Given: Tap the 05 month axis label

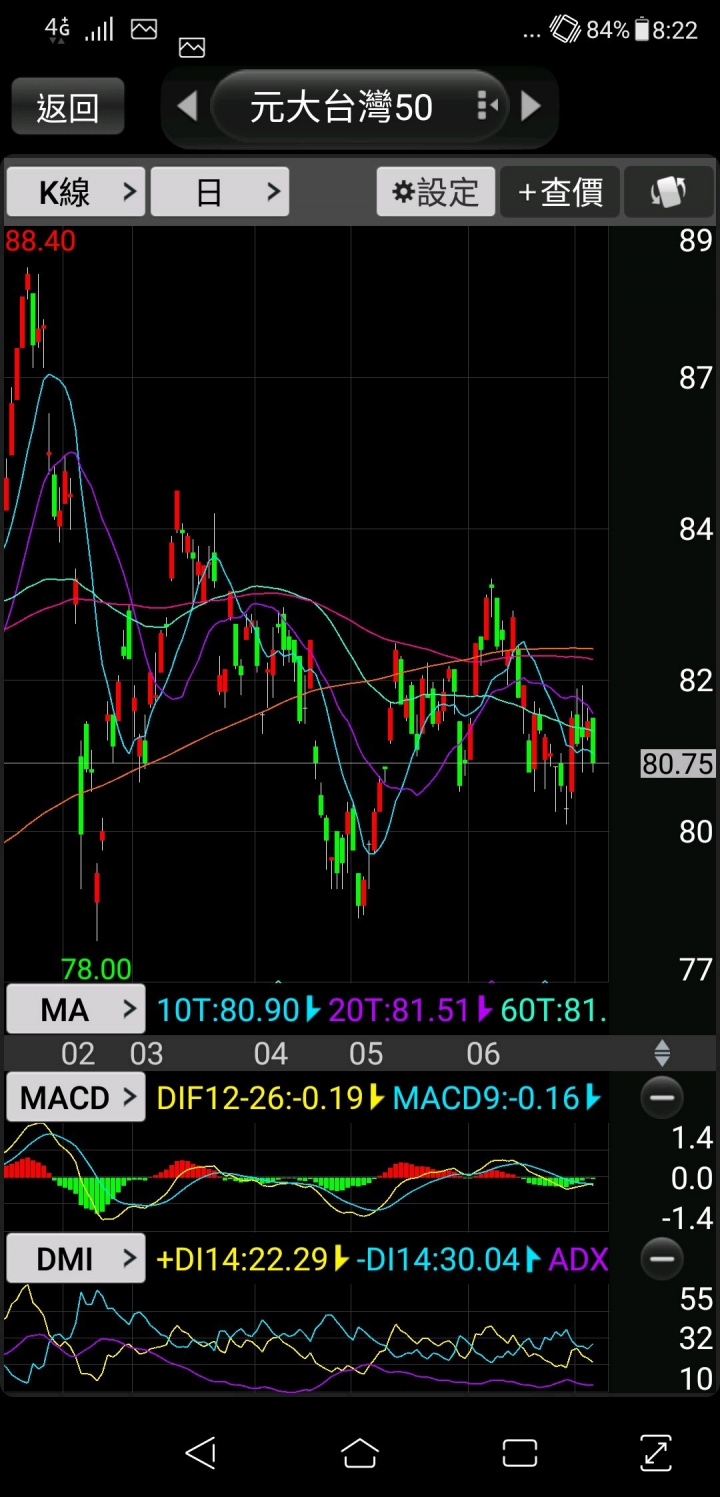Looking at the screenshot, I should click(x=366, y=1053).
